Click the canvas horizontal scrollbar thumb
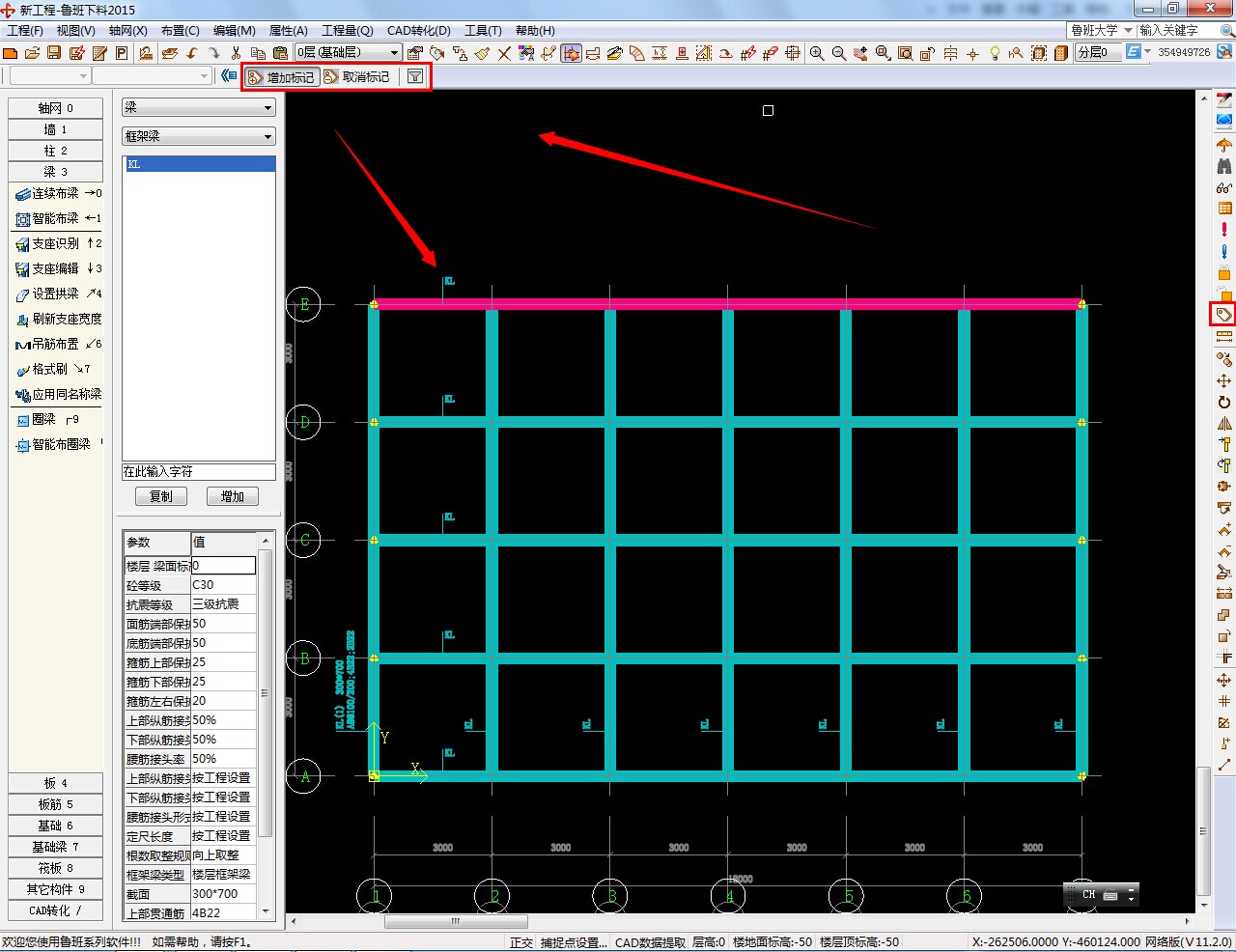The width and height of the screenshot is (1236, 952). (x=456, y=921)
